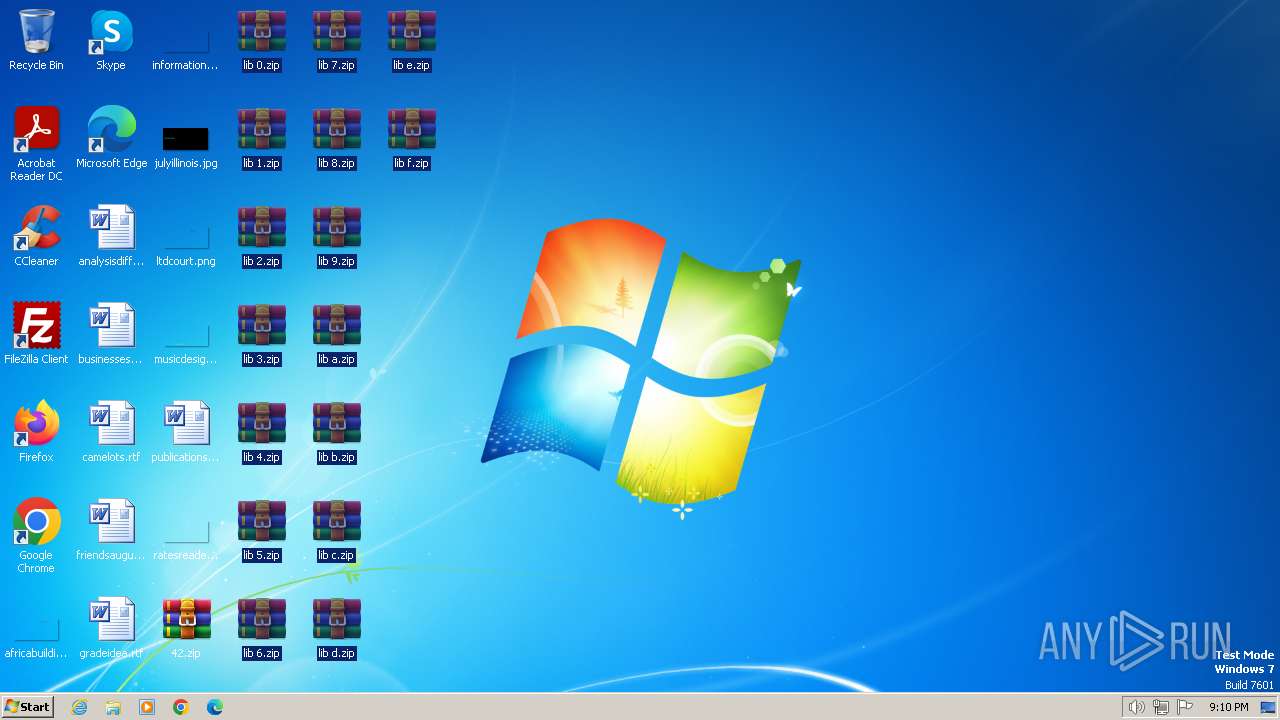1280x720 pixels.
Task: Launch Chrome from the taskbar
Action: point(181,707)
